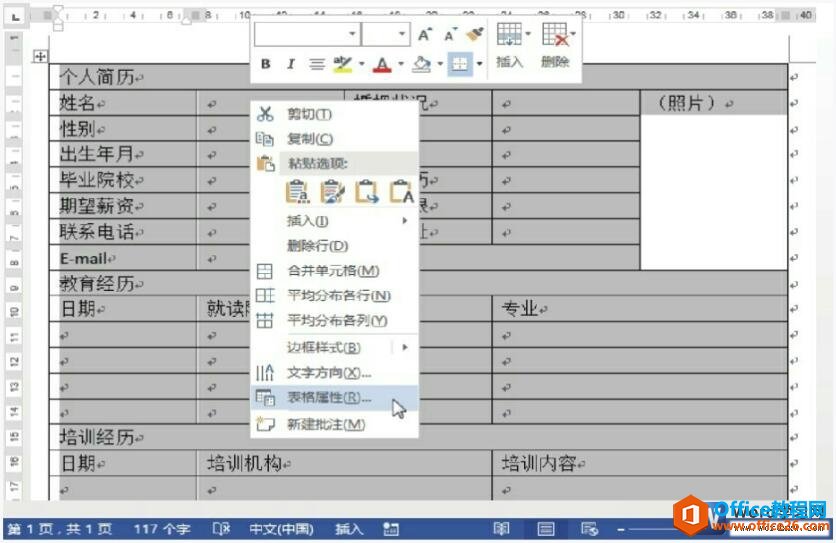Click the tab selector at ruler corner

pos(15,17)
